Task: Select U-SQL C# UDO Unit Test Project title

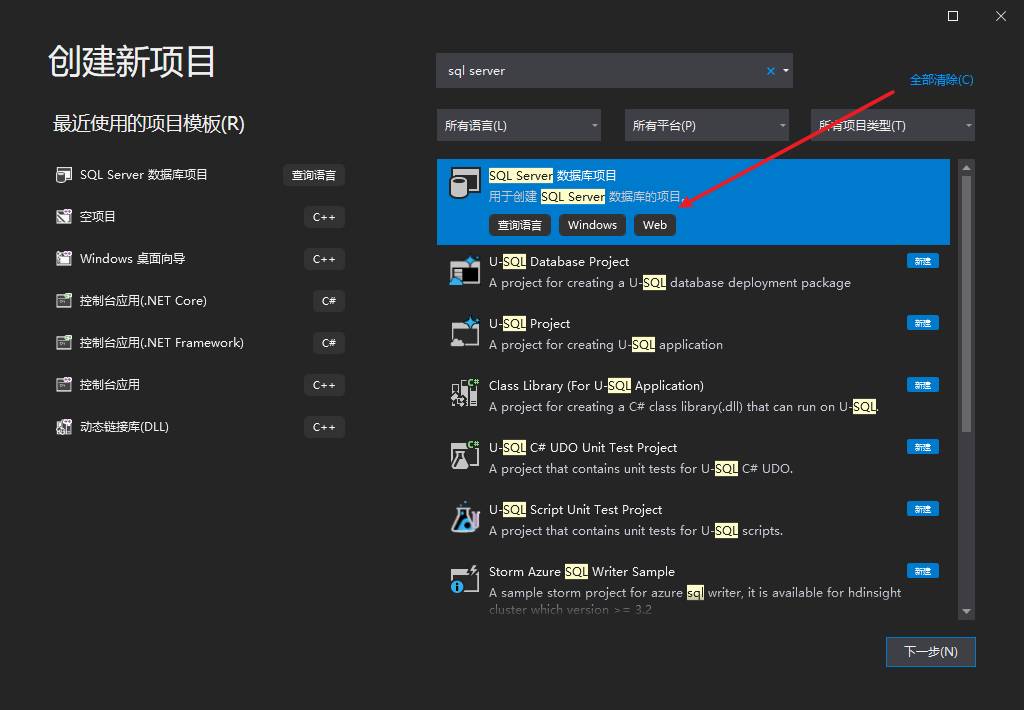Action: point(583,448)
